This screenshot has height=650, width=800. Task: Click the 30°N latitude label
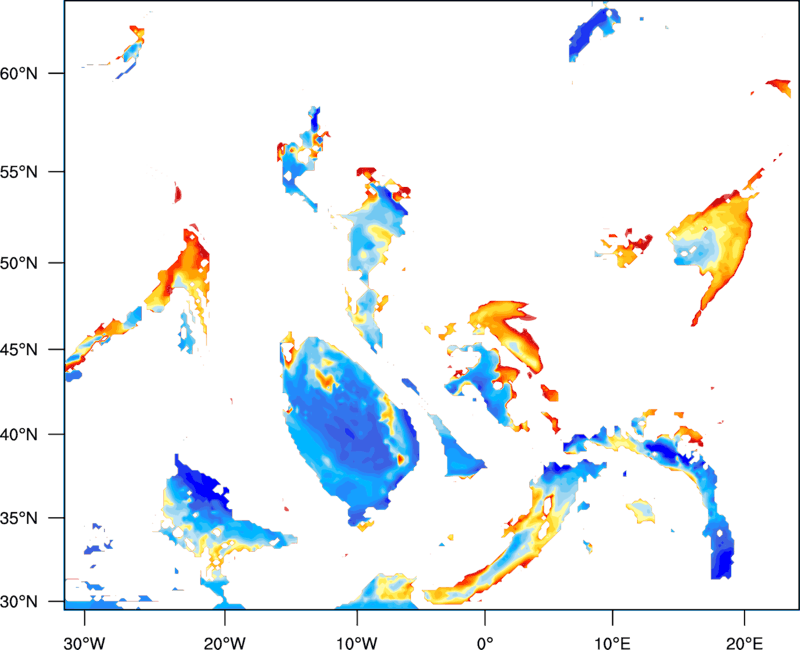click(19, 602)
